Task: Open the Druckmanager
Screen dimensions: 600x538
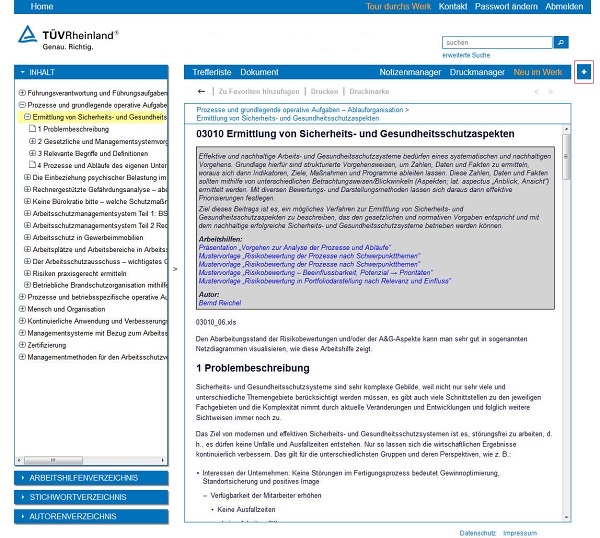Action: coord(477,72)
